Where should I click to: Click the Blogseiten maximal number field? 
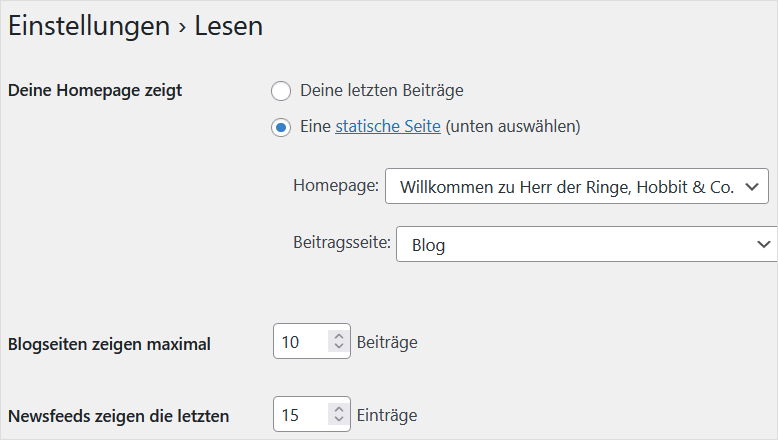(x=312, y=341)
